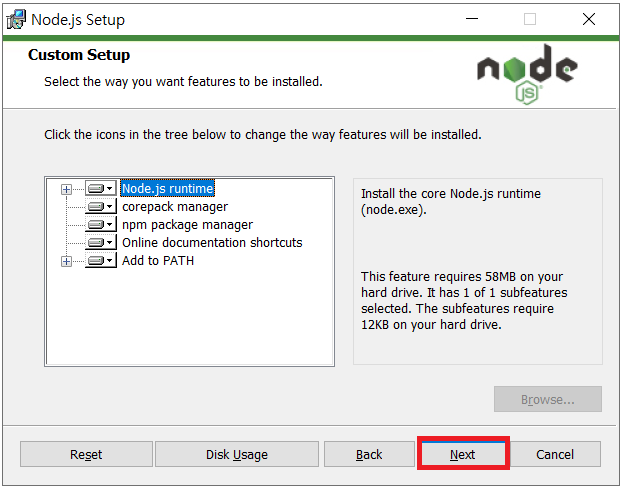Expand the Add to PATH tree node
The width and height of the screenshot is (621, 490).
66,261
